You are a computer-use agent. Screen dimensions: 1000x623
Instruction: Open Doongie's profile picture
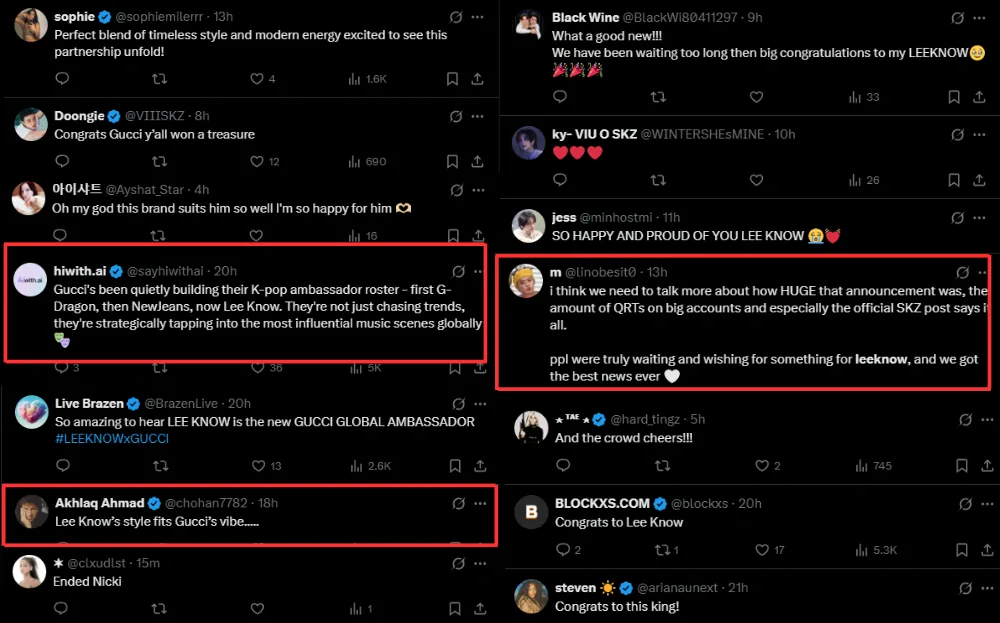30,125
